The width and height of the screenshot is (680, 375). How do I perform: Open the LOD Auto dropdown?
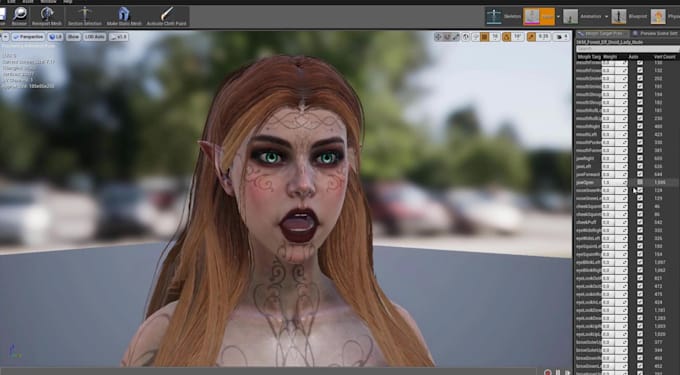[95, 37]
